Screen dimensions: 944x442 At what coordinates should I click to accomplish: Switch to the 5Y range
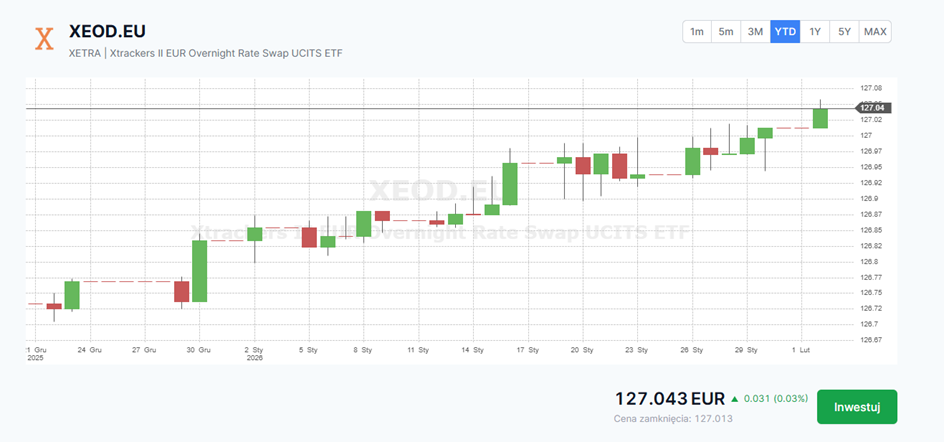point(845,32)
